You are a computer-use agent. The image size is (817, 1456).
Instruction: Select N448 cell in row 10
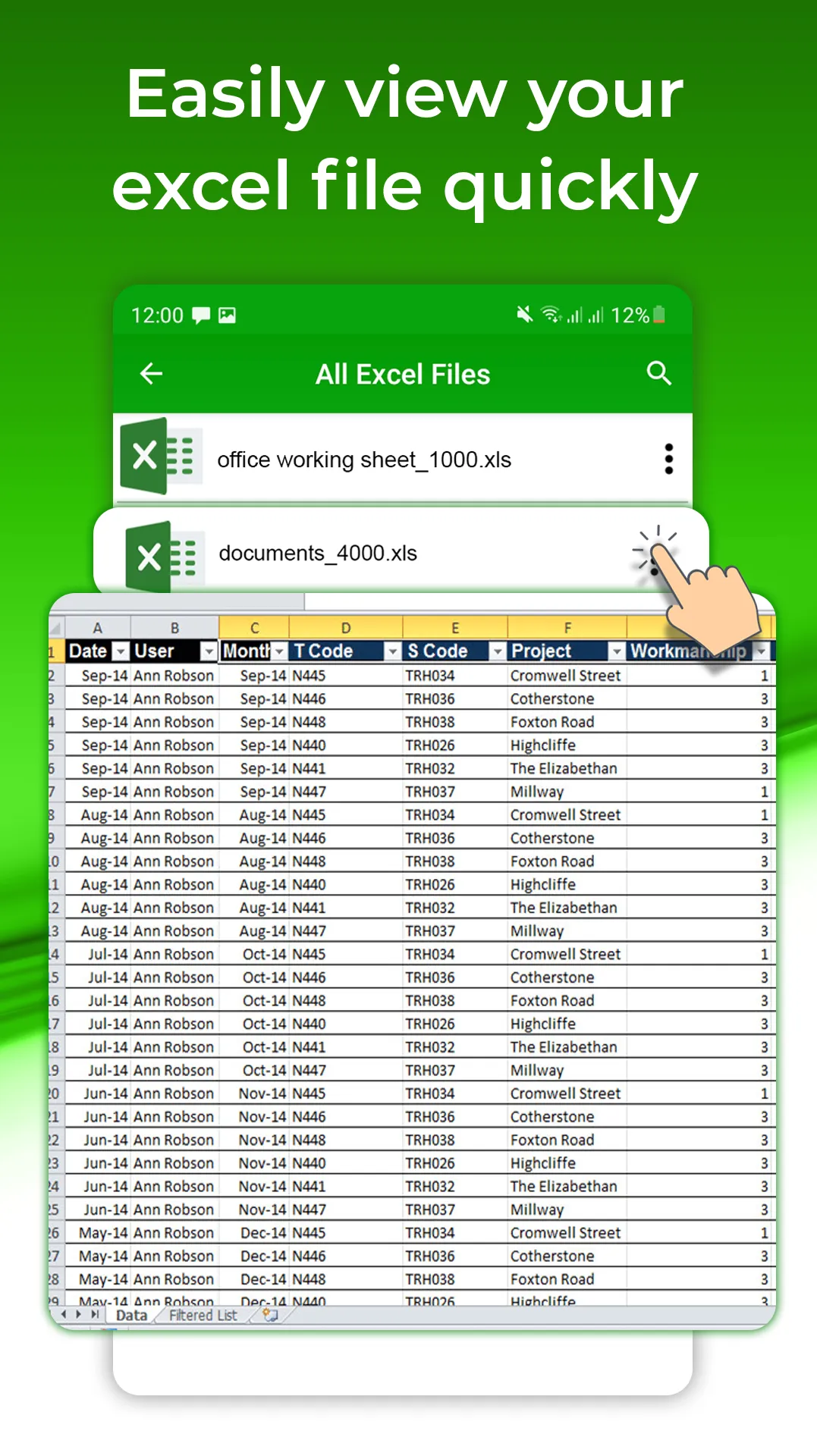click(346, 861)
